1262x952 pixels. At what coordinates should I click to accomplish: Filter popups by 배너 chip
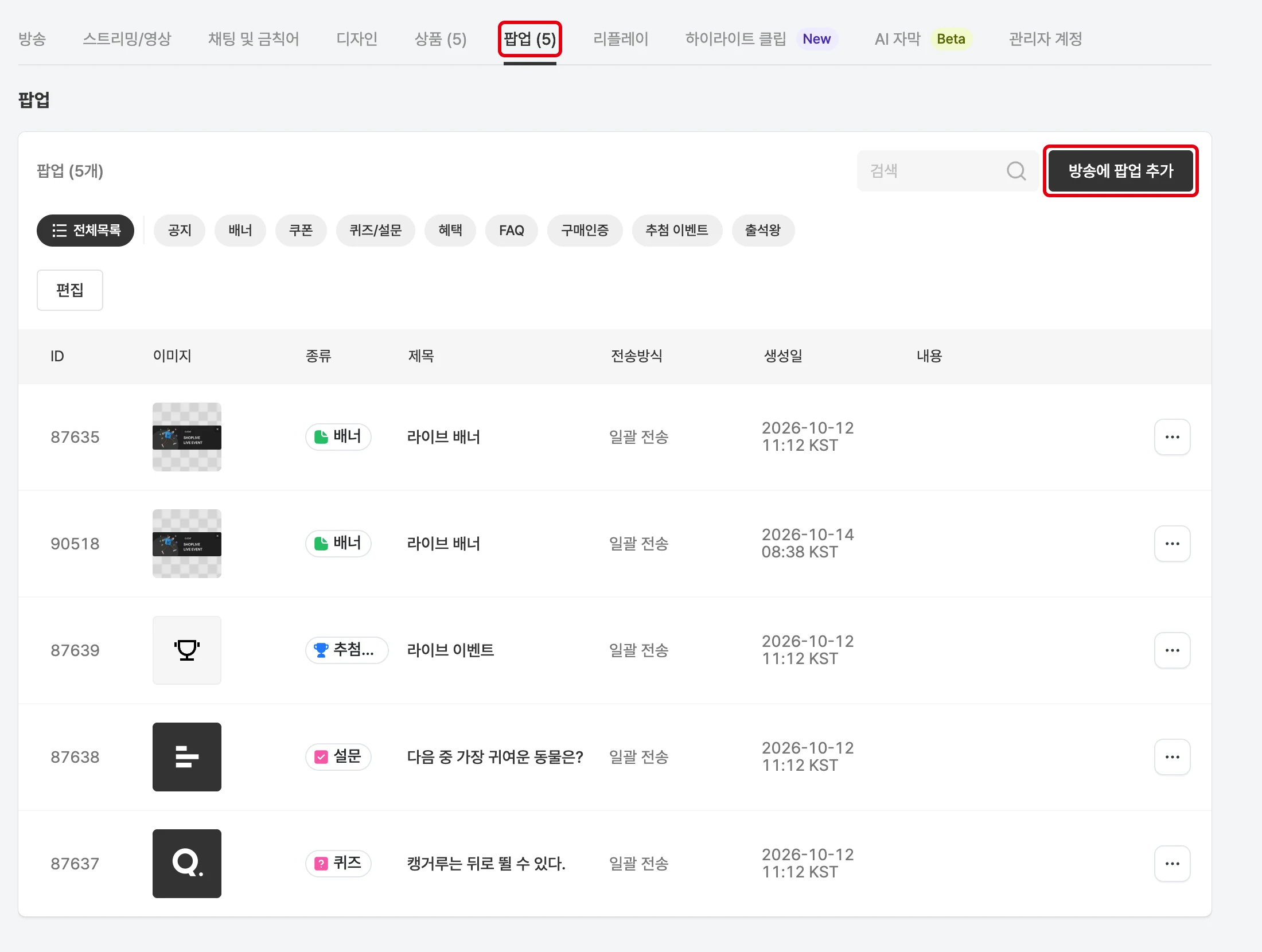tap(240, 231)
